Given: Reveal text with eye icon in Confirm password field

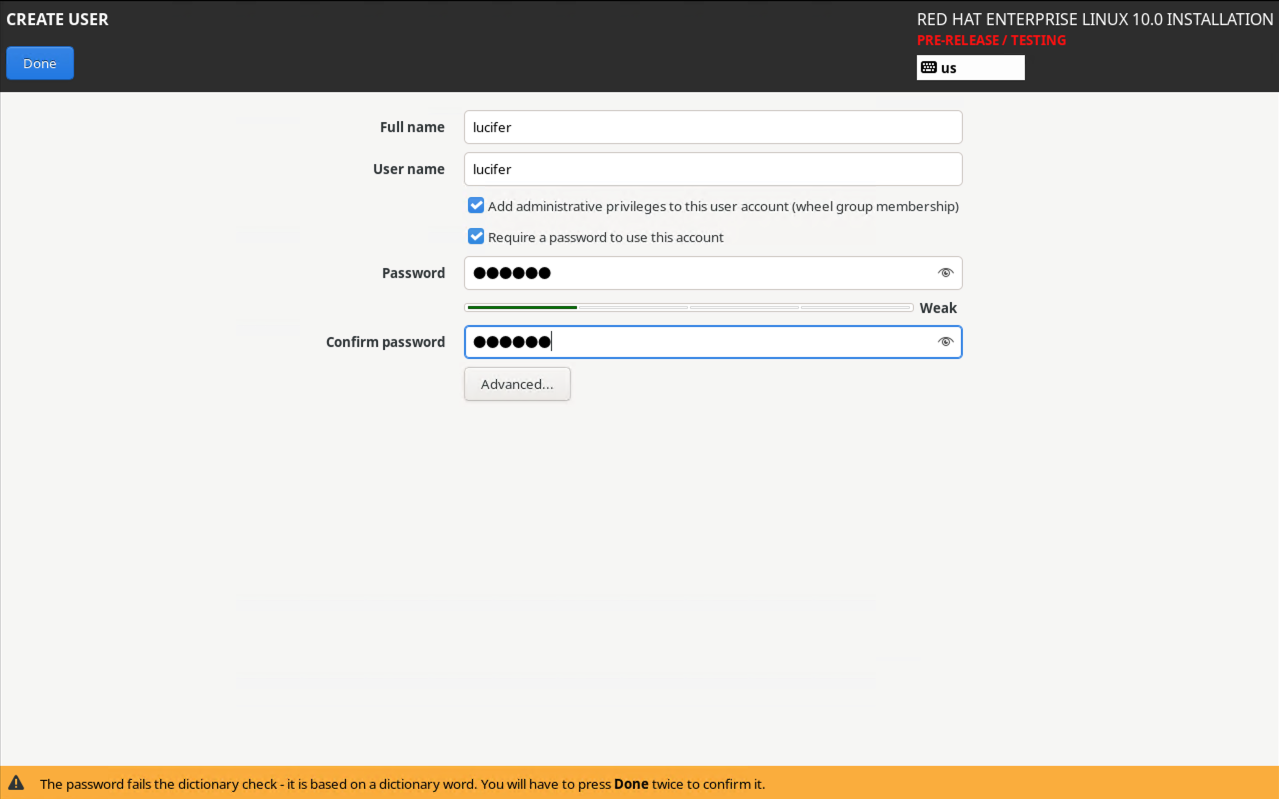Looking at the screenshot, I should [945, 342].
